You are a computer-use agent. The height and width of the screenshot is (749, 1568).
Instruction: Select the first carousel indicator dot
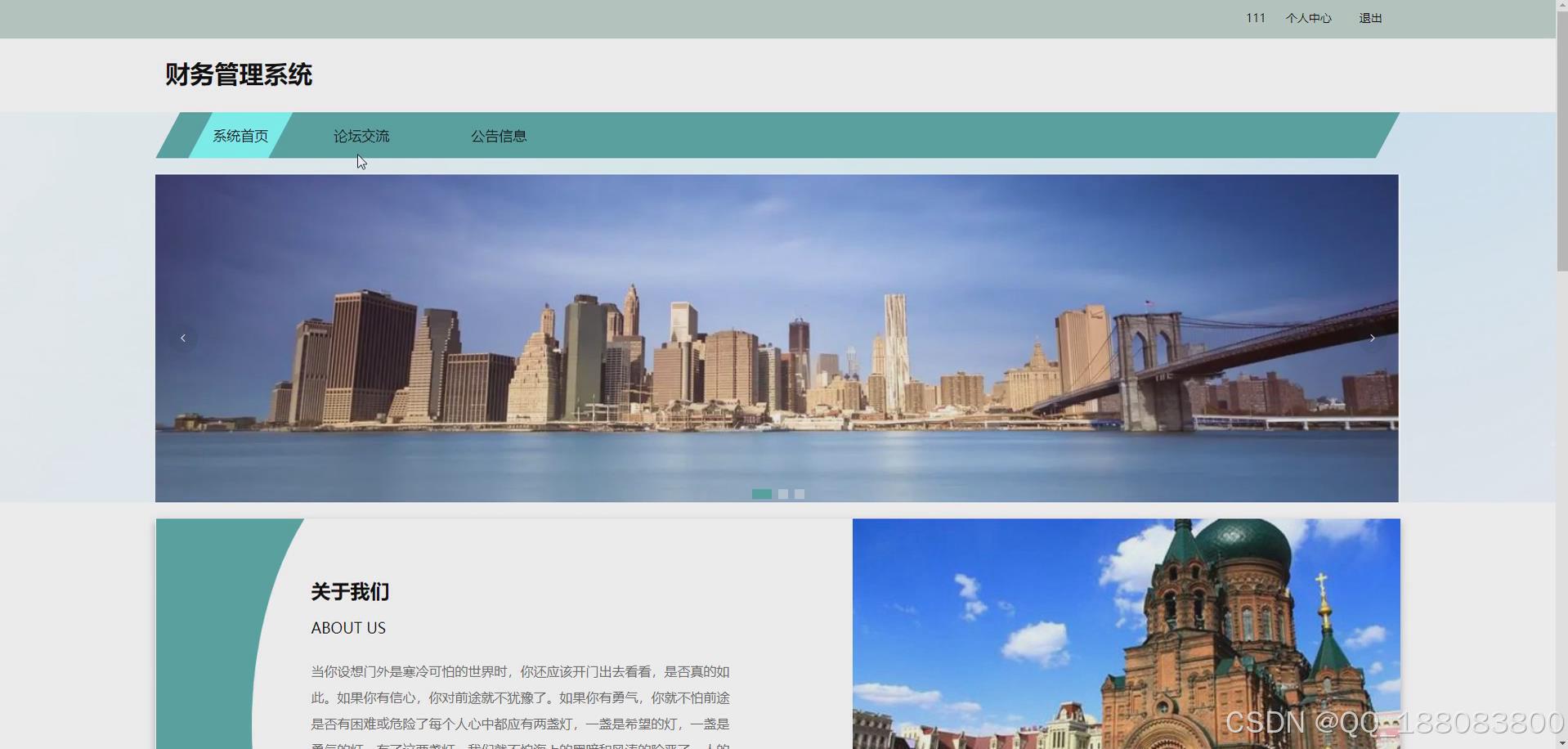pos(762,493)
